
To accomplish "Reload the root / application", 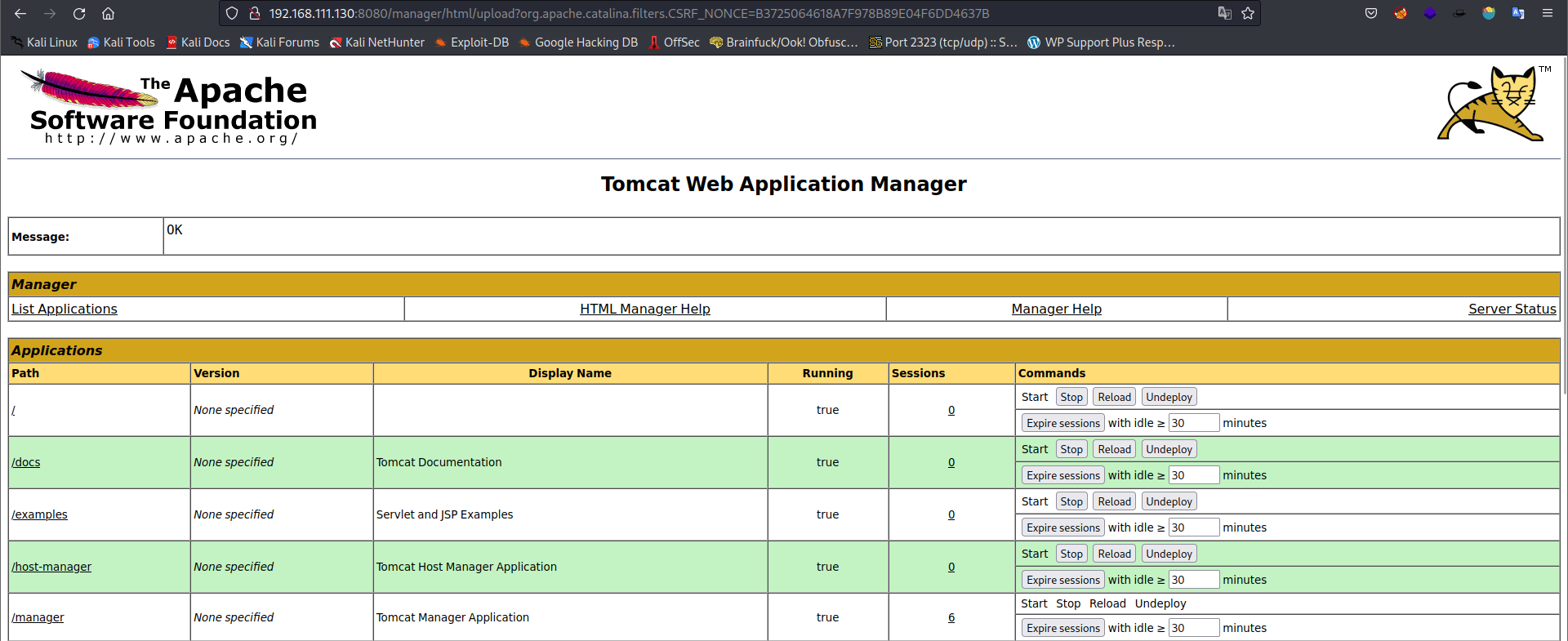I will point(1115,397).
